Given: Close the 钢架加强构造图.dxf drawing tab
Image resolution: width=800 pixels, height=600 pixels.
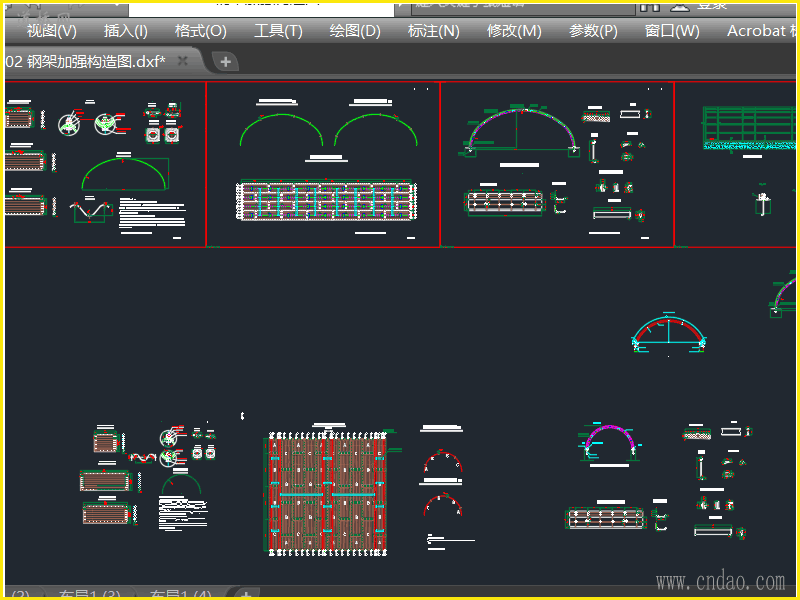Looking at the screenshot, I should click(x=183, y=62).
